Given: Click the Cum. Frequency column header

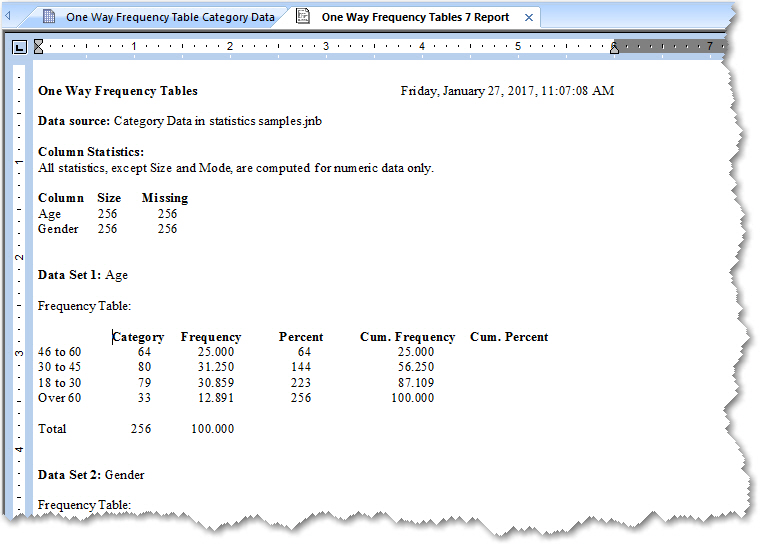Looking at the screenshot, I should (407, 337).
